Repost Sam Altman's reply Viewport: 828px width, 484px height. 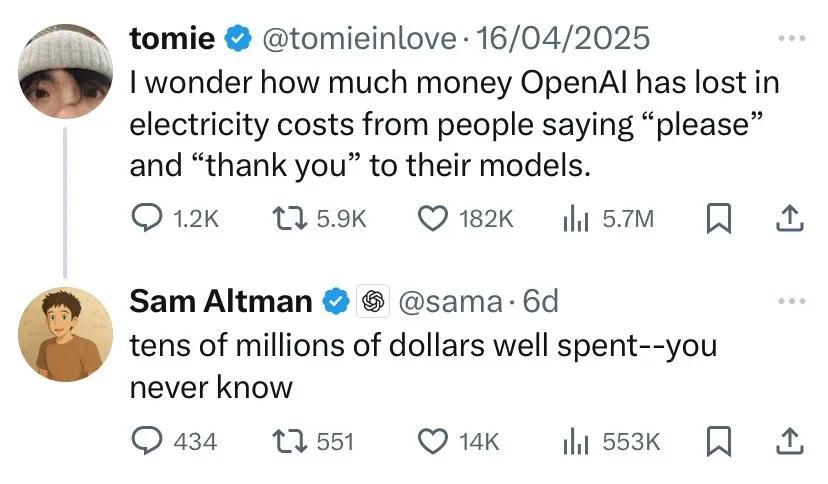pyautogui.click(x=286, y=440)
